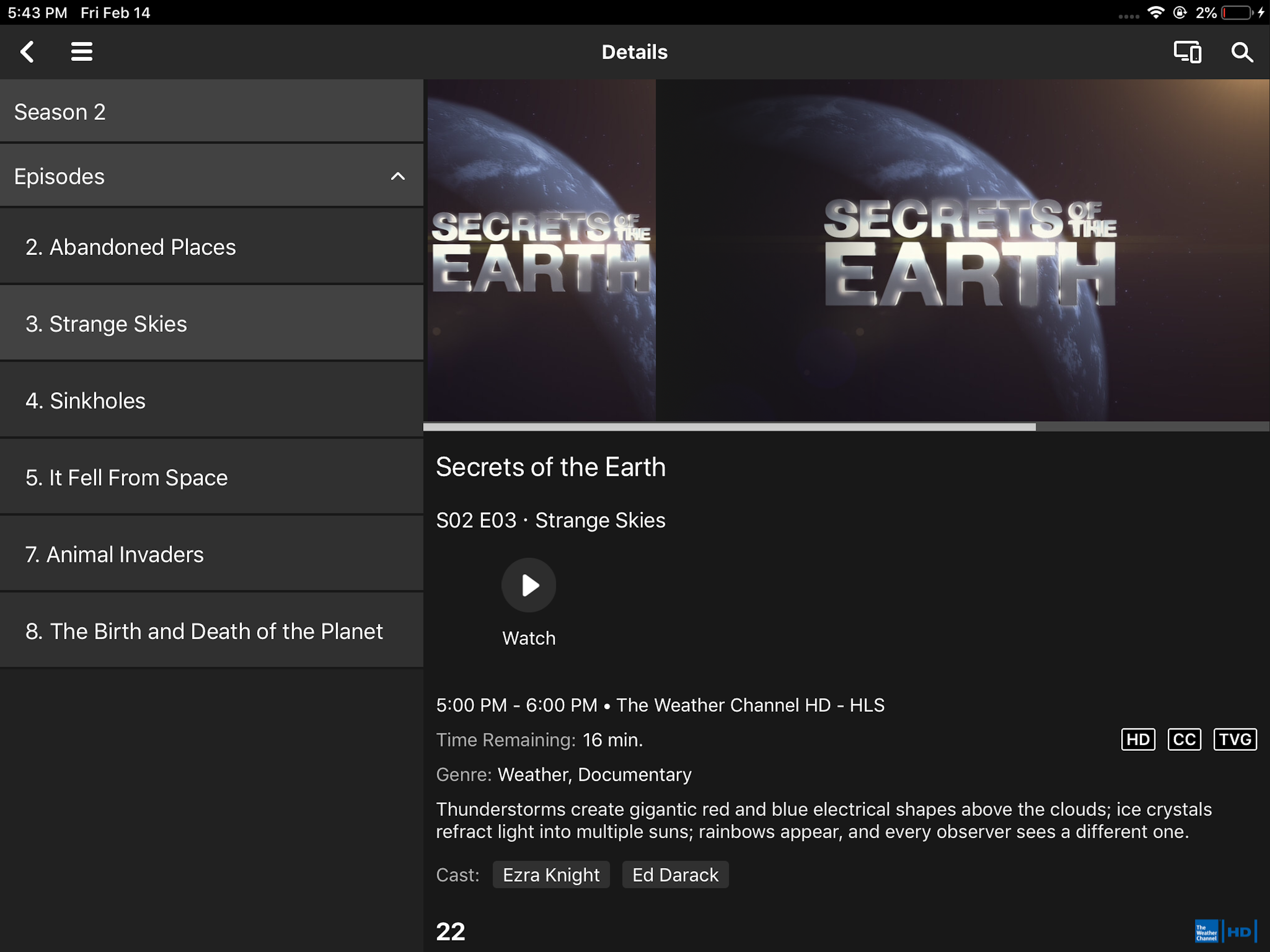Tap the 5:43 PM clock in status bar
This screenshot has height=952, width=1270.
(37, 13)
